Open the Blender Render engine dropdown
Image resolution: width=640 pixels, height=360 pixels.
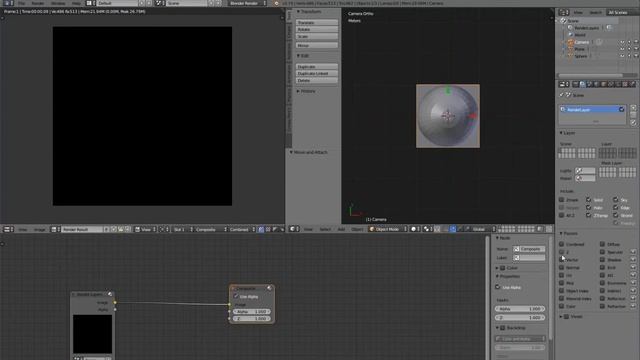tap(247, 3)
